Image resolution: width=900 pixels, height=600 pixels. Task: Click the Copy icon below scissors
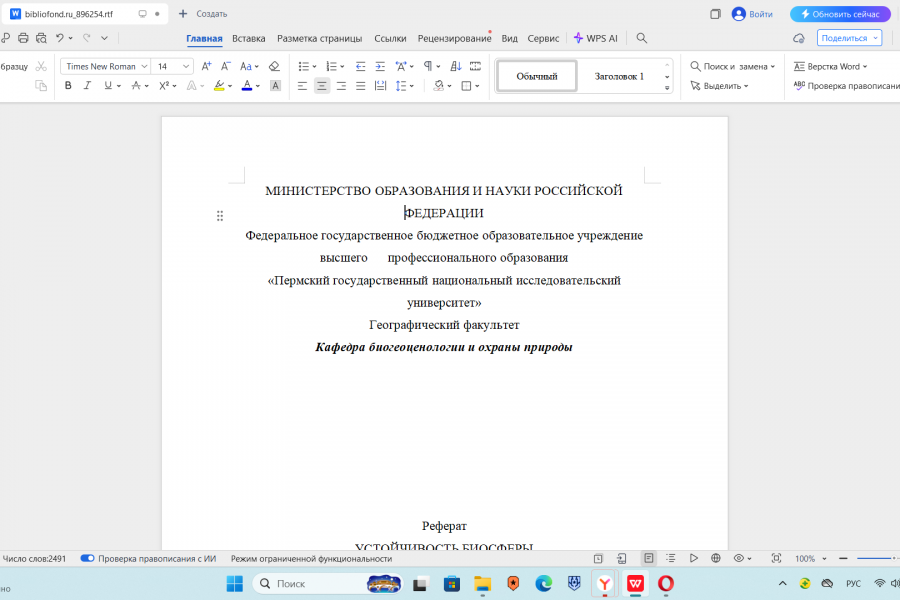41,86
